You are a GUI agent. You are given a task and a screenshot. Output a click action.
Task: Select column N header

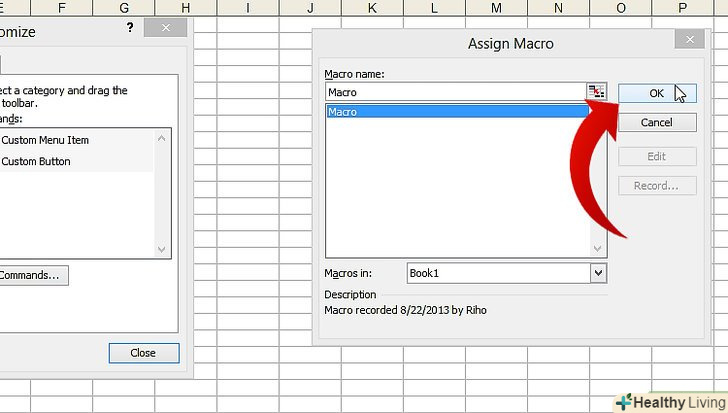click(559, 7)
